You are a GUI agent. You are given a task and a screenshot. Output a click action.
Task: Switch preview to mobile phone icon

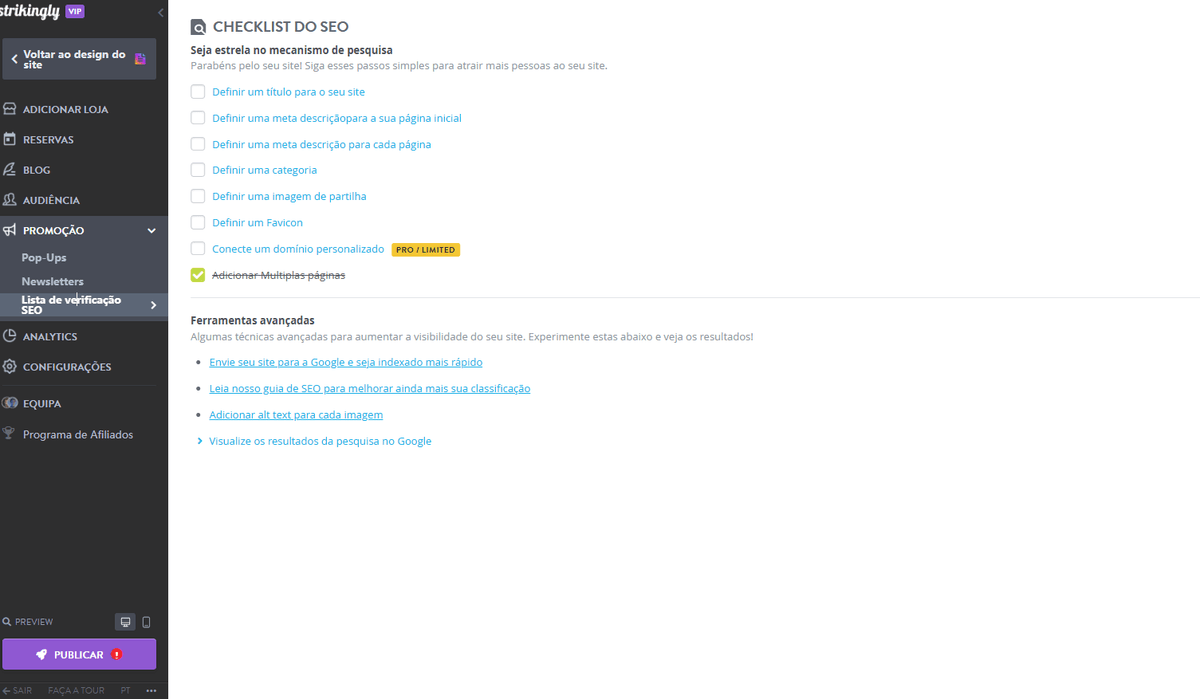point(145,621)
